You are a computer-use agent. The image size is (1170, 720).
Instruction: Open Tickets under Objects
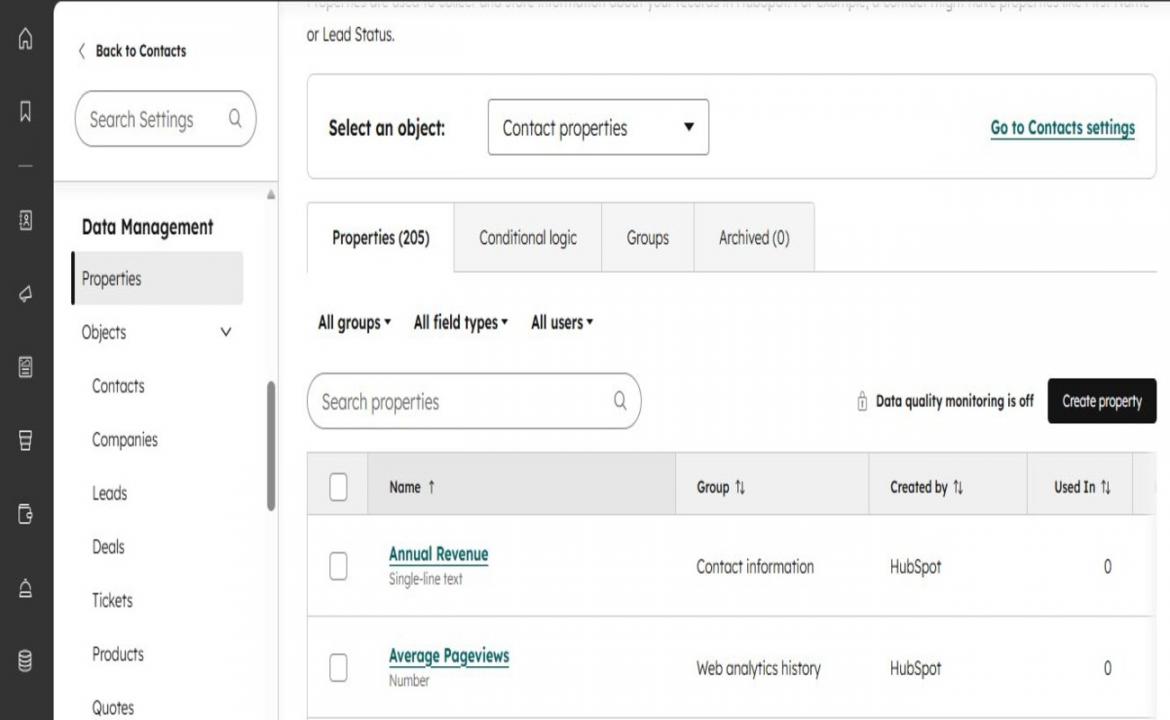click(x=112, y=601)
